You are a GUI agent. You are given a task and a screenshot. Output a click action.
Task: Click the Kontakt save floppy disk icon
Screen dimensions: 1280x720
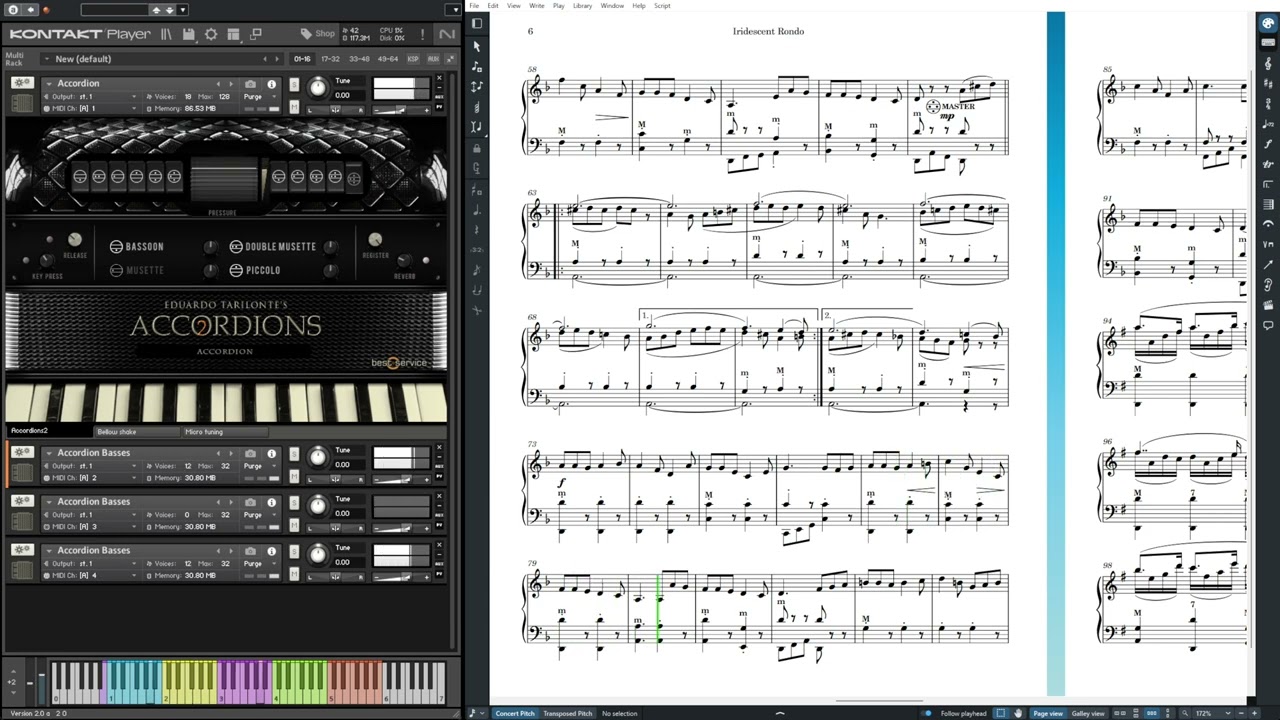tap(190, 34)
